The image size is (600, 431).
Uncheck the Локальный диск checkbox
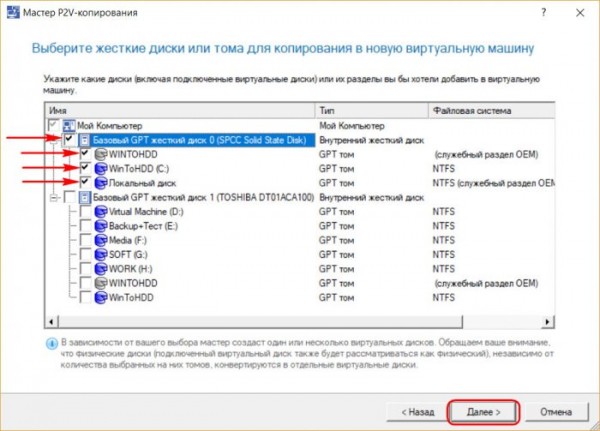point(85,183)
